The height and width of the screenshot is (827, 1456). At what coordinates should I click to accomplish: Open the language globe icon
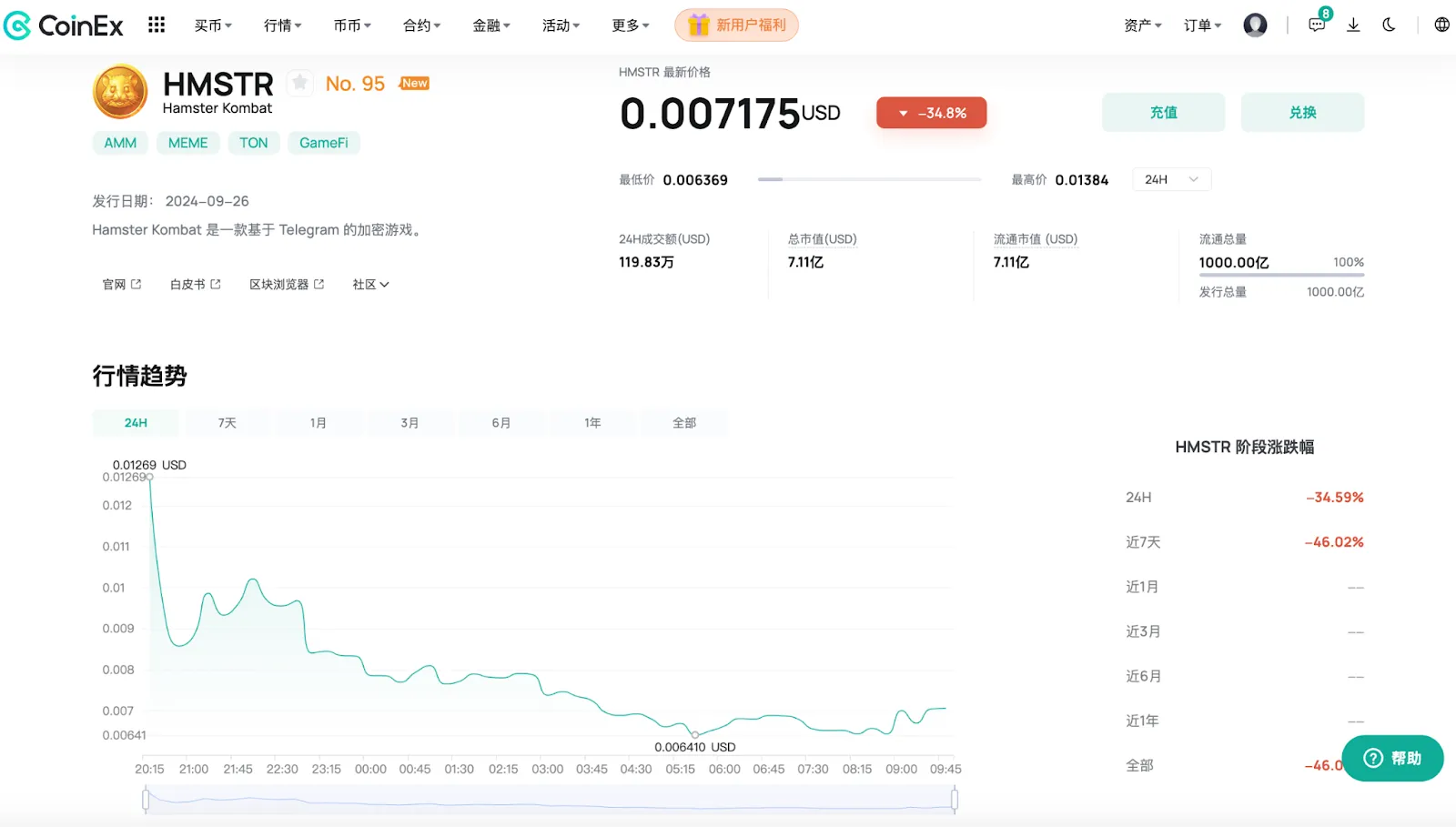pyautogui.click(x=1441, y=25)
